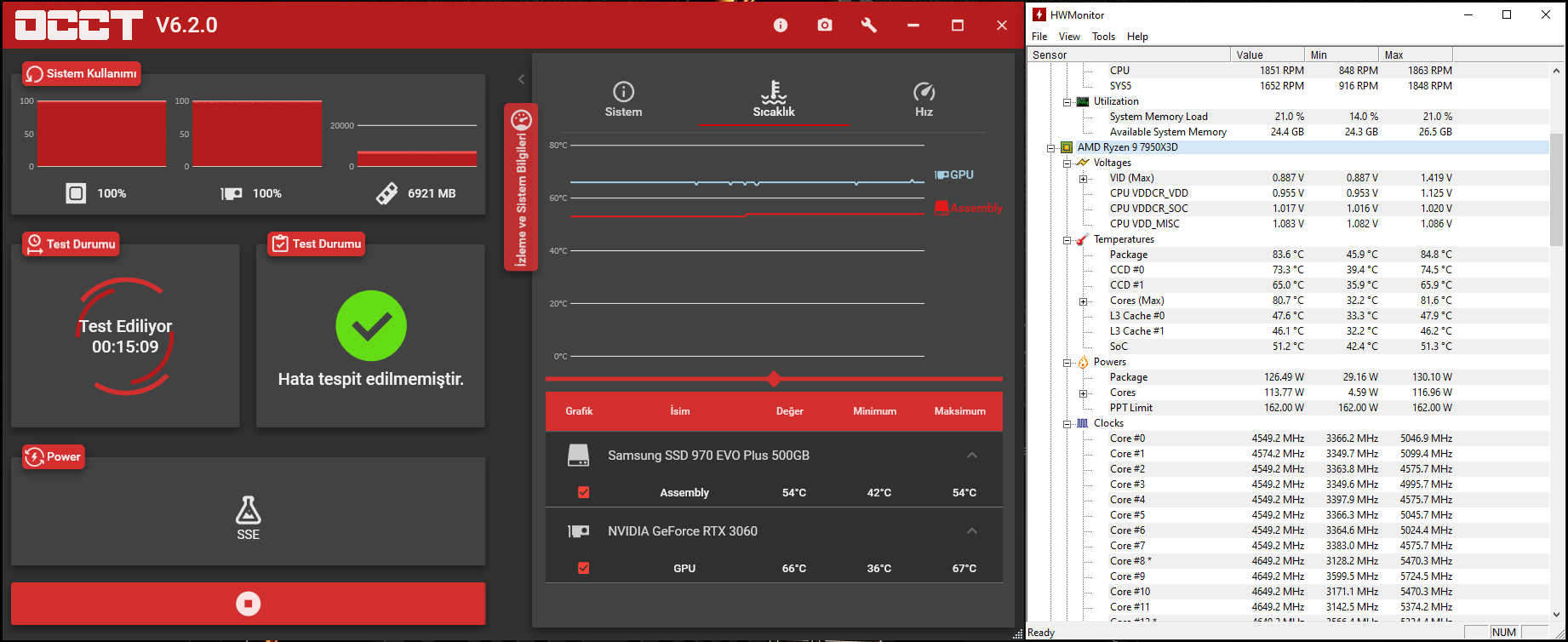The height and width of the screenshot is (642, 1568).
Task: Collapse the monitoring panel with the left chevron
Action: [521, 79]
